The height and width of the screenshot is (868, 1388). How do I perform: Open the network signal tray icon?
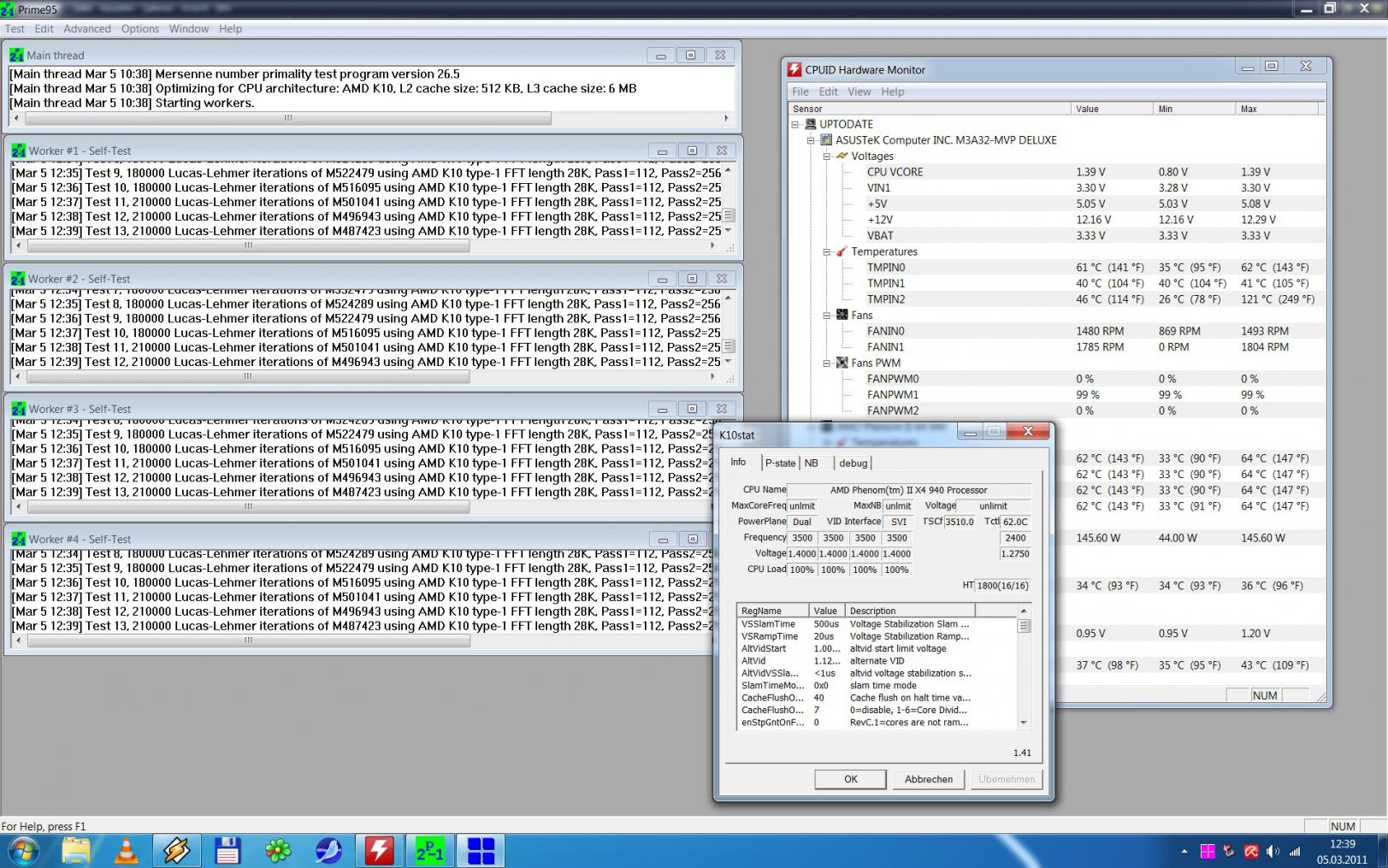coord(1295,851)
